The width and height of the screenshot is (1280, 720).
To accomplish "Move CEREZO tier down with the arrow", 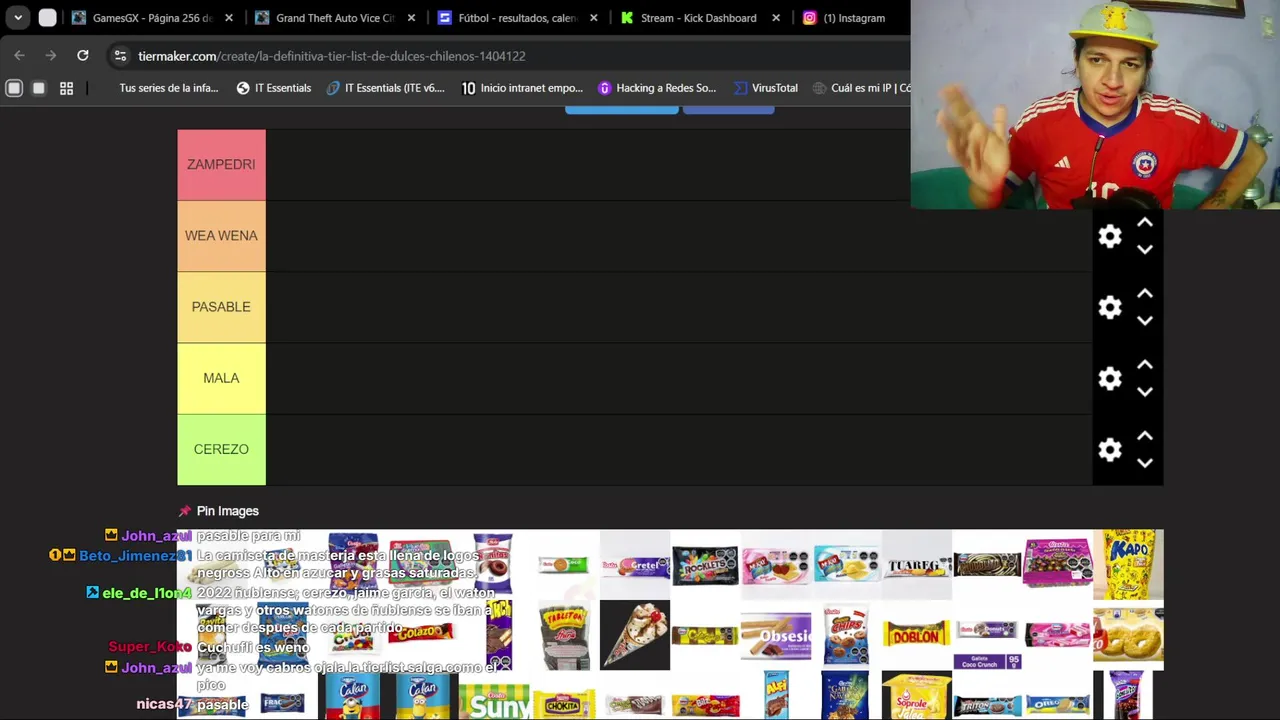I will (1145, 462).
